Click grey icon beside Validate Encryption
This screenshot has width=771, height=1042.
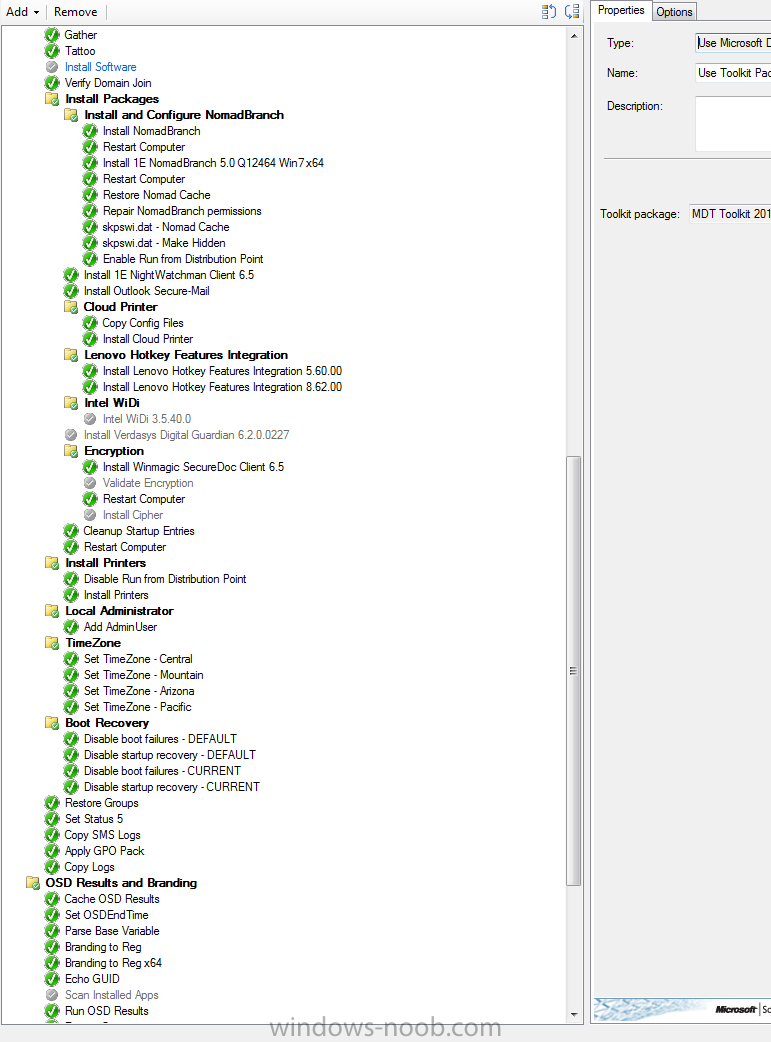click(x=90, y=482)
